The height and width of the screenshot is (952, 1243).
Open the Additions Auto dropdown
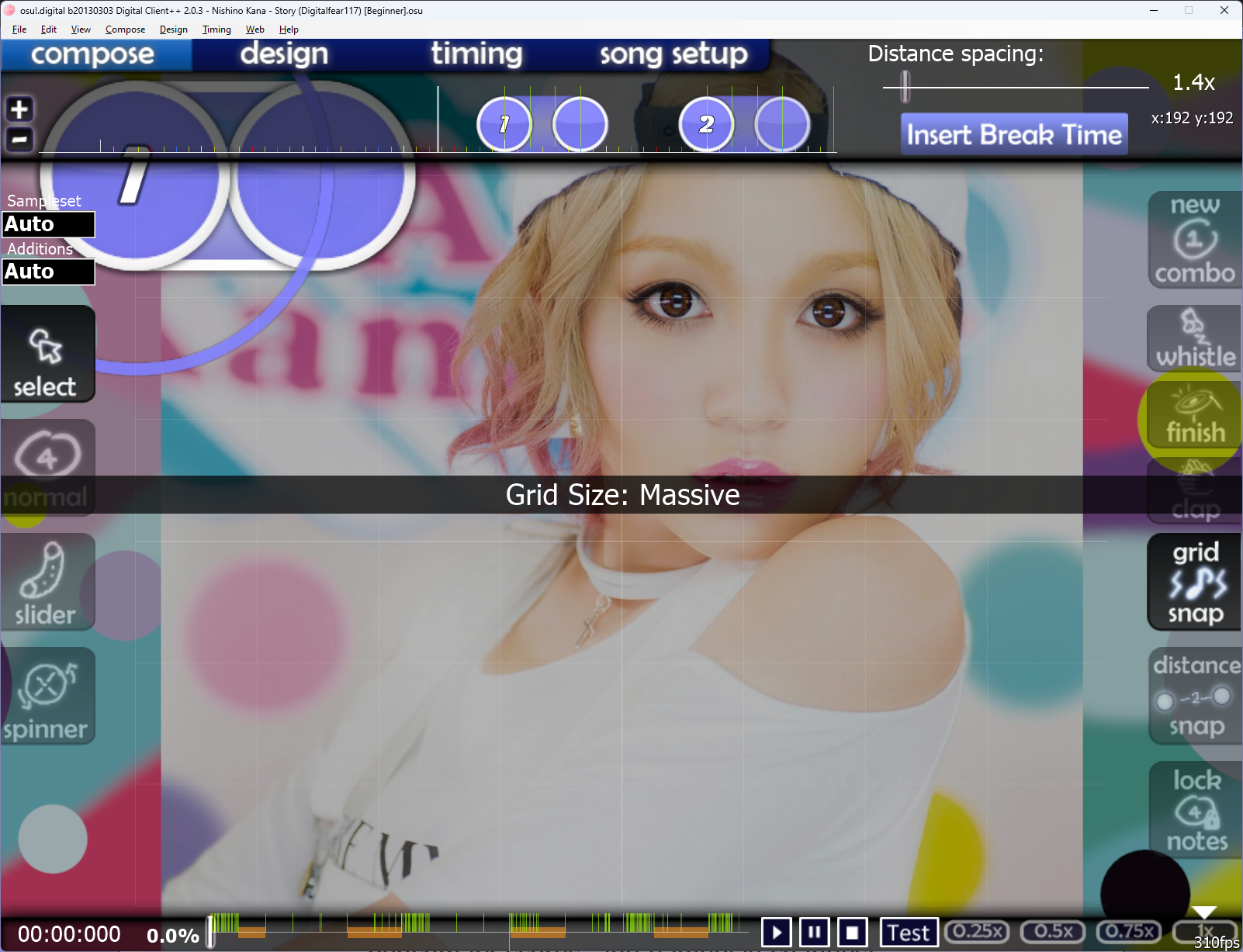(x=48, y=272)
